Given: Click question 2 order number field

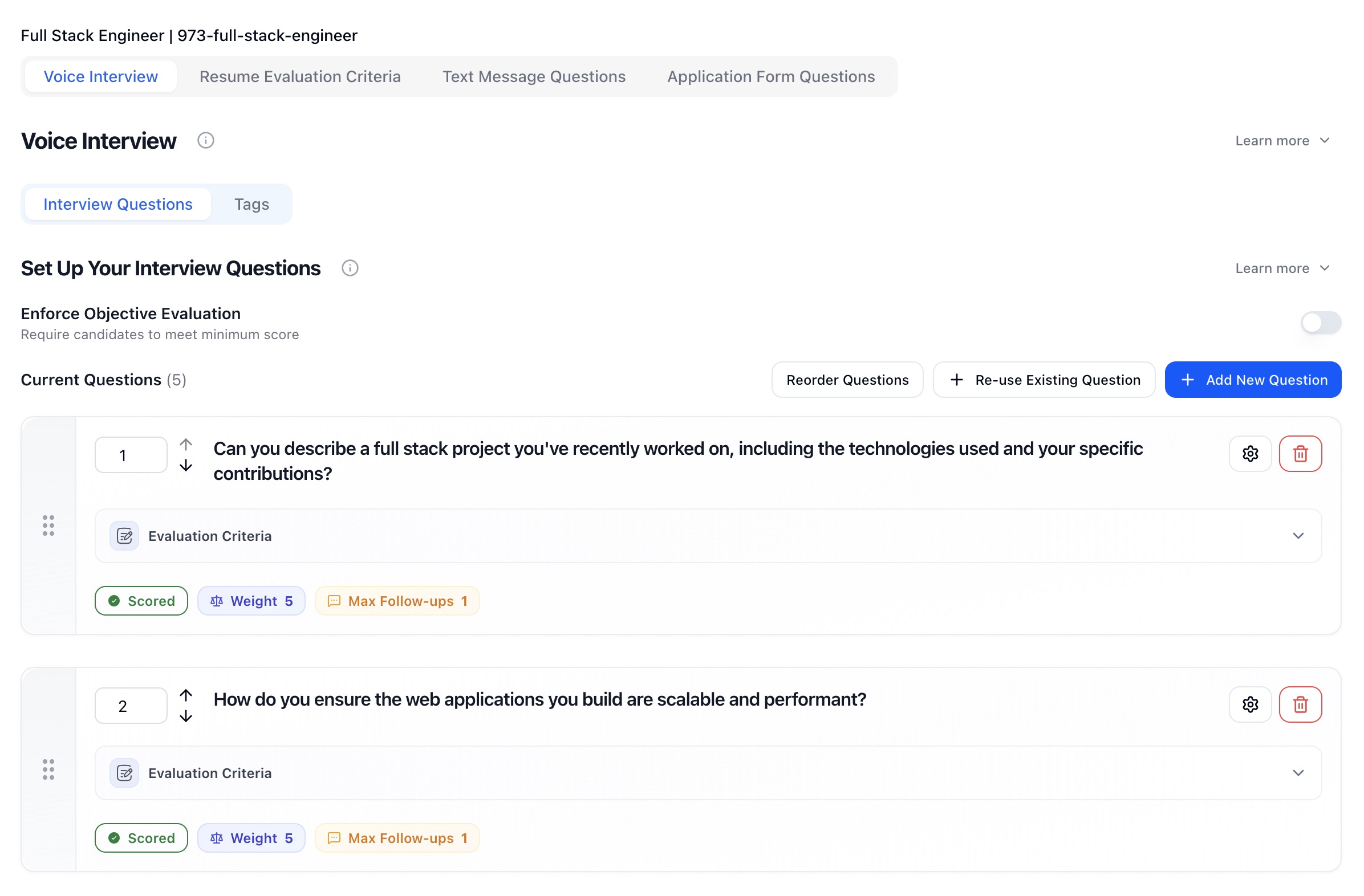Looking at the screenshot, I should [131, 706].
